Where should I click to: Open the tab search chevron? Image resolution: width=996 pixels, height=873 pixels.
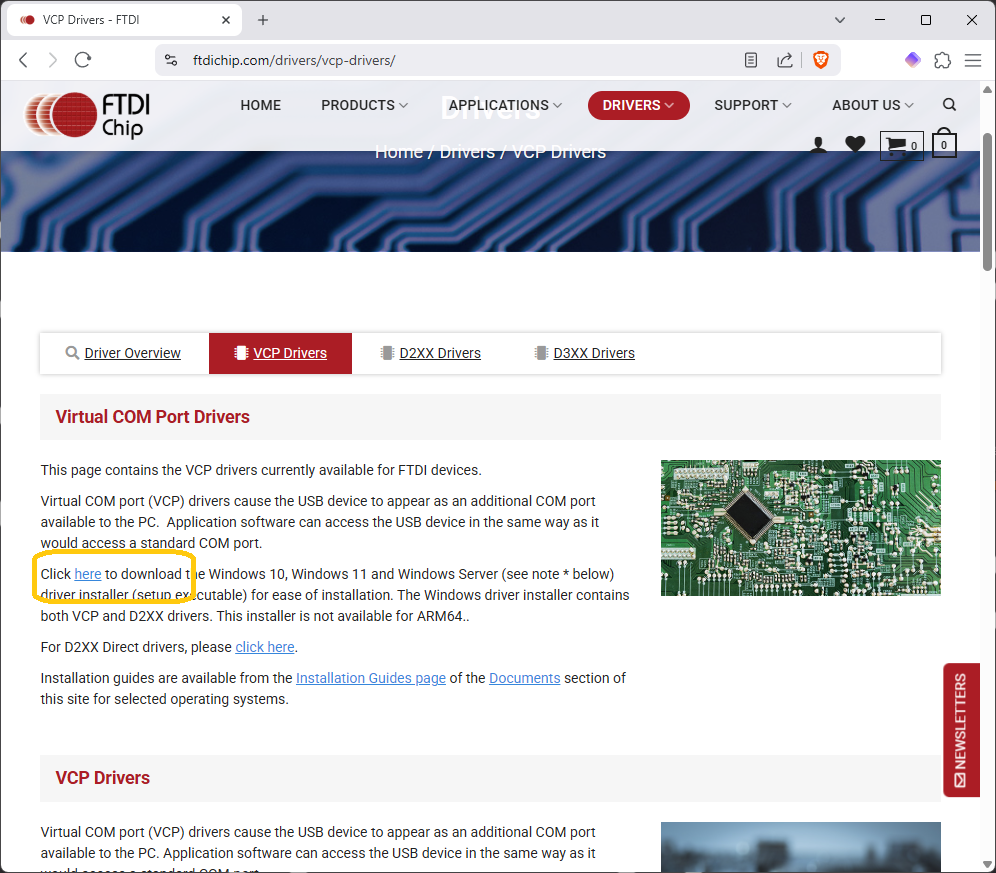840,20
